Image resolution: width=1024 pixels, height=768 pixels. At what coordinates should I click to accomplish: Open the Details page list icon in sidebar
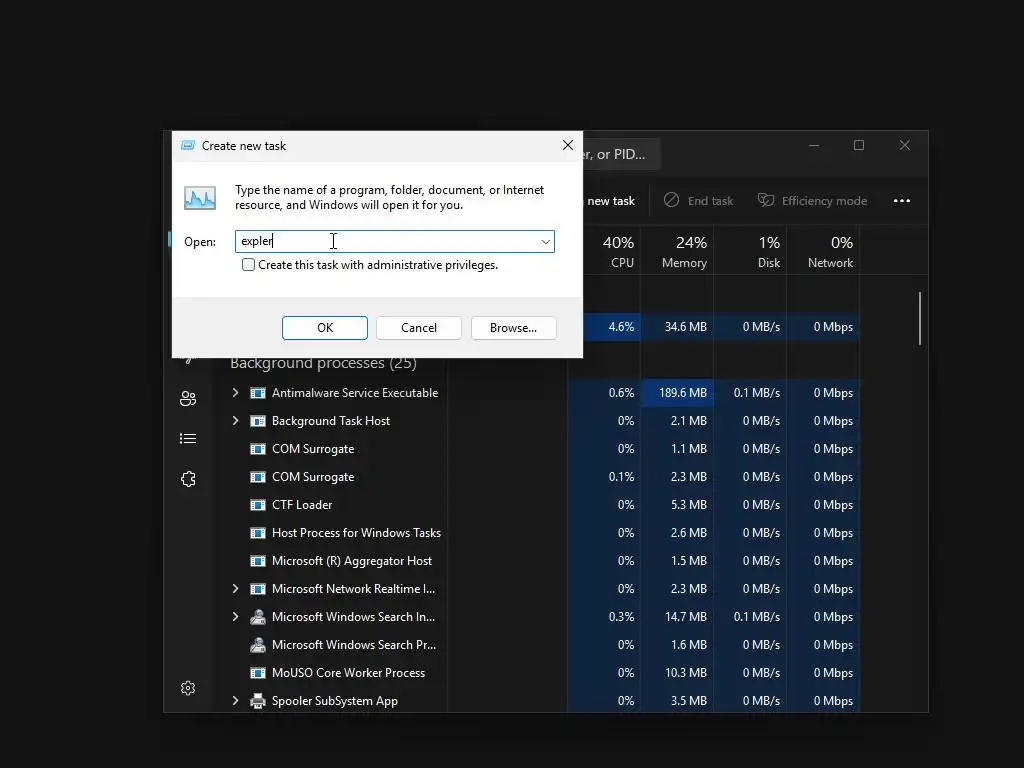click(x=188, y=438)
